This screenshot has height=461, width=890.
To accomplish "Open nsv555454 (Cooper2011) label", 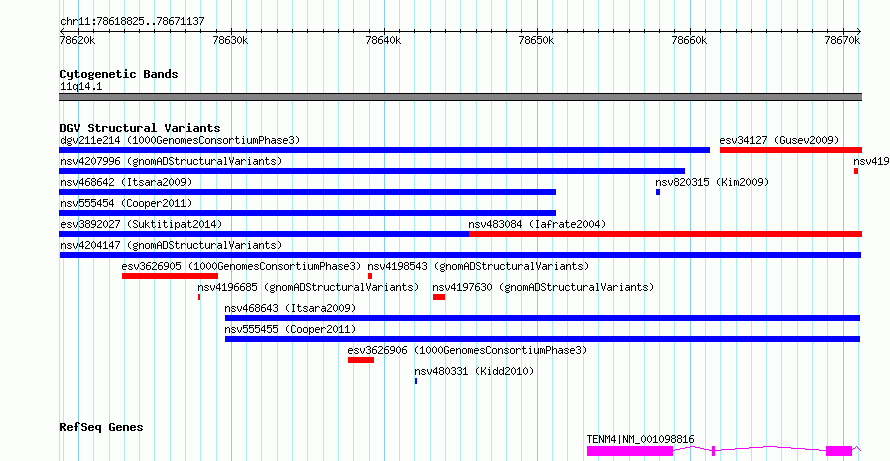I will pyautogui.click(x=126, y=203).
